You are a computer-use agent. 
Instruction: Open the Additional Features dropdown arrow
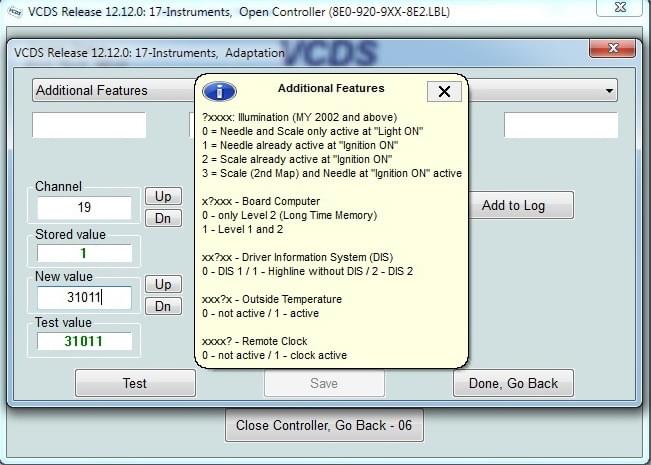click(609, 91)
